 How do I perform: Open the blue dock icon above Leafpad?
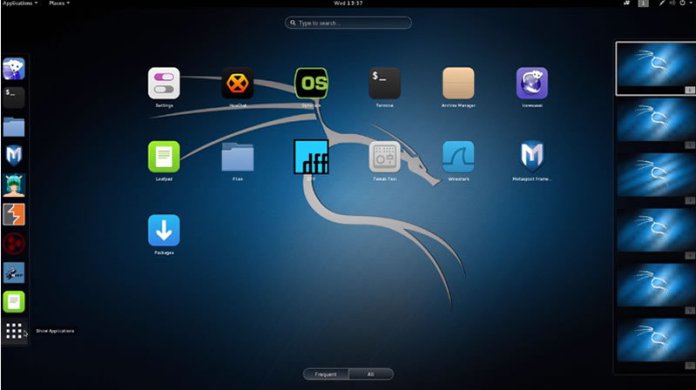(x=14, y=272)
